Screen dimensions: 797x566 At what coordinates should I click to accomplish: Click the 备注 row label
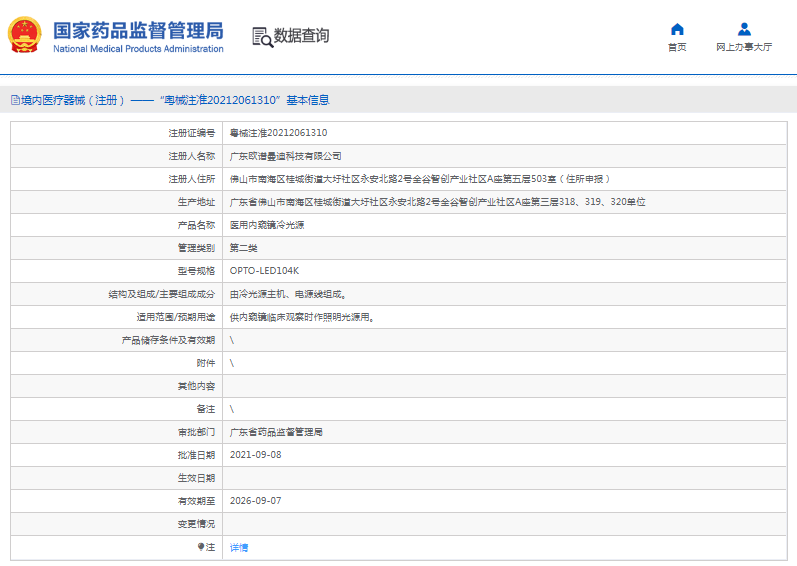[x=206, y=409]
